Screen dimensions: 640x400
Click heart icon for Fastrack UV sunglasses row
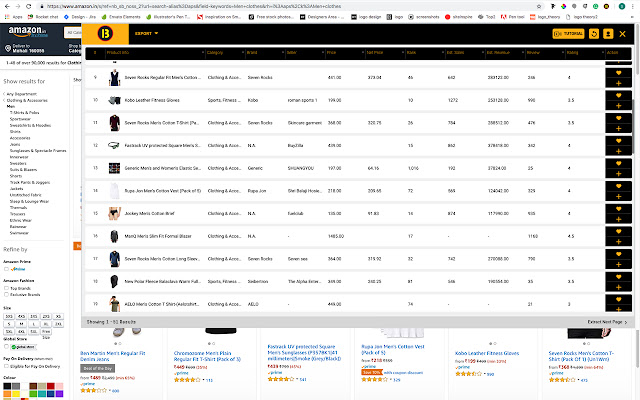click(x=618, y=141)
